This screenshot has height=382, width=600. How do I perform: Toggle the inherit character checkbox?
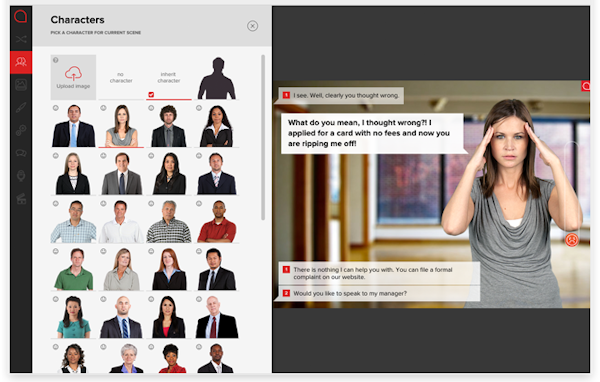[x=151, y=95]
